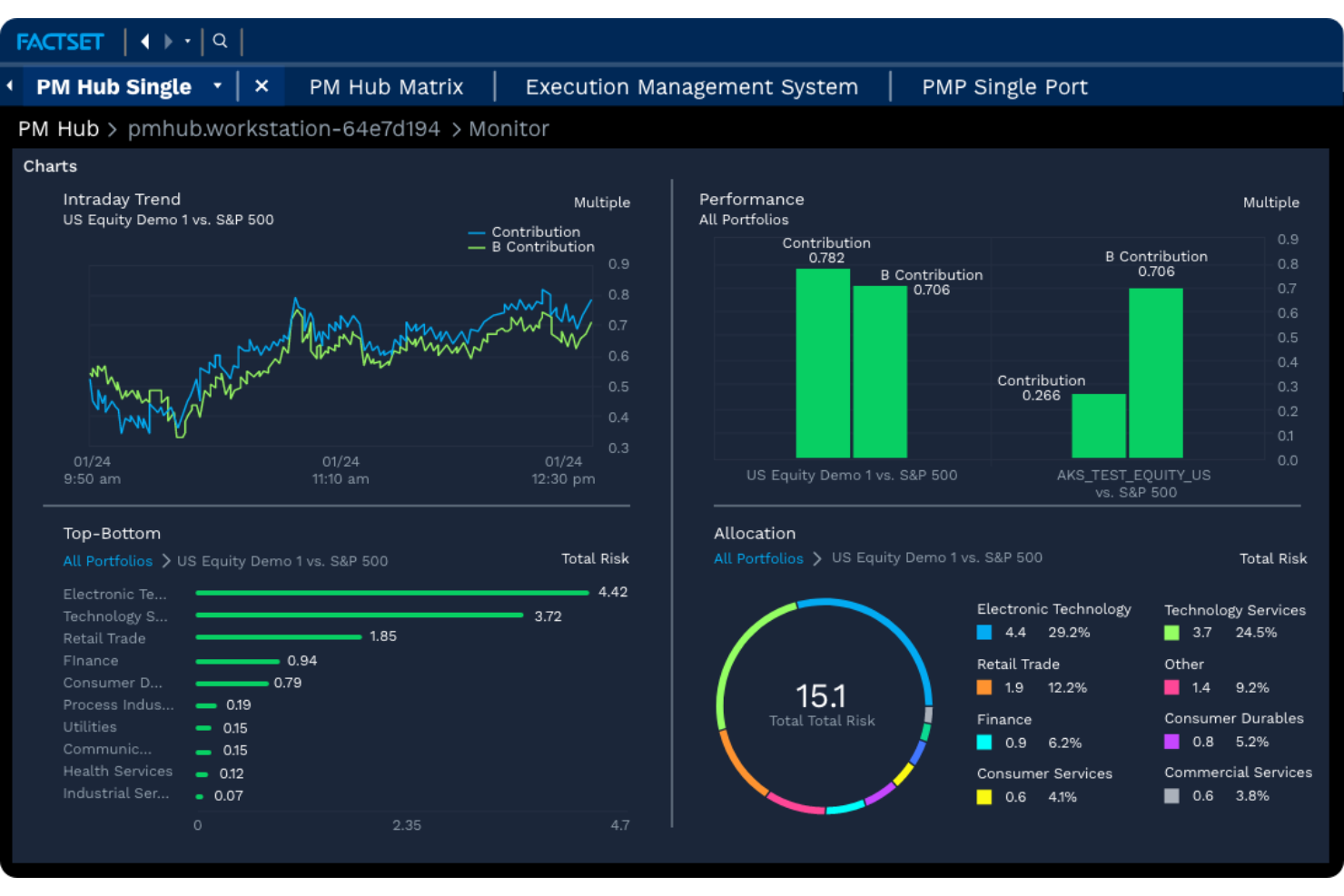Screen dimensions: 1344x896
Task: Click the Other pink legend swatch
Action: pyautogui.click(x=1171, y=688)
